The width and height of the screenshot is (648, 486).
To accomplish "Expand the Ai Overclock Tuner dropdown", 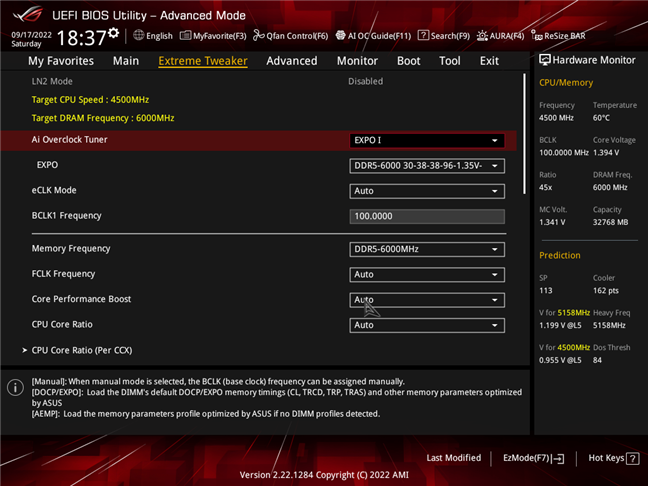I will 427,140.
